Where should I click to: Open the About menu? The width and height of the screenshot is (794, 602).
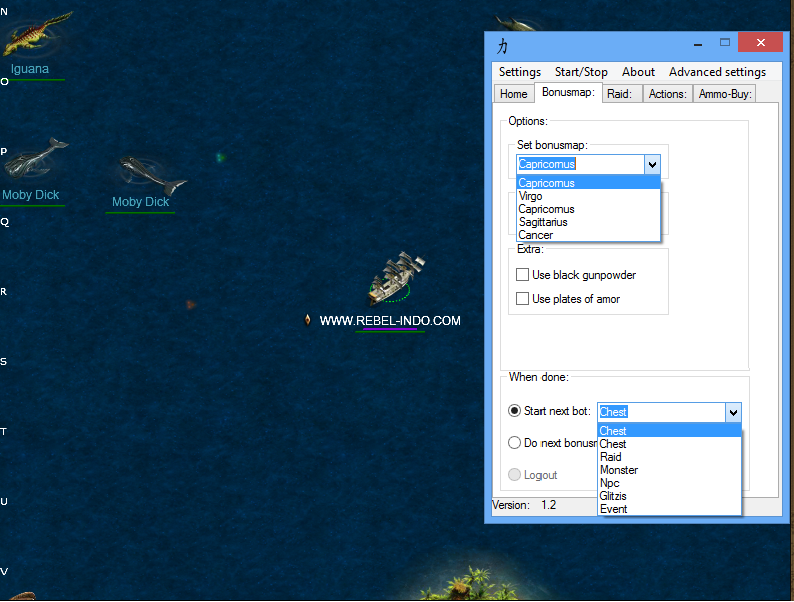(638, 72)
